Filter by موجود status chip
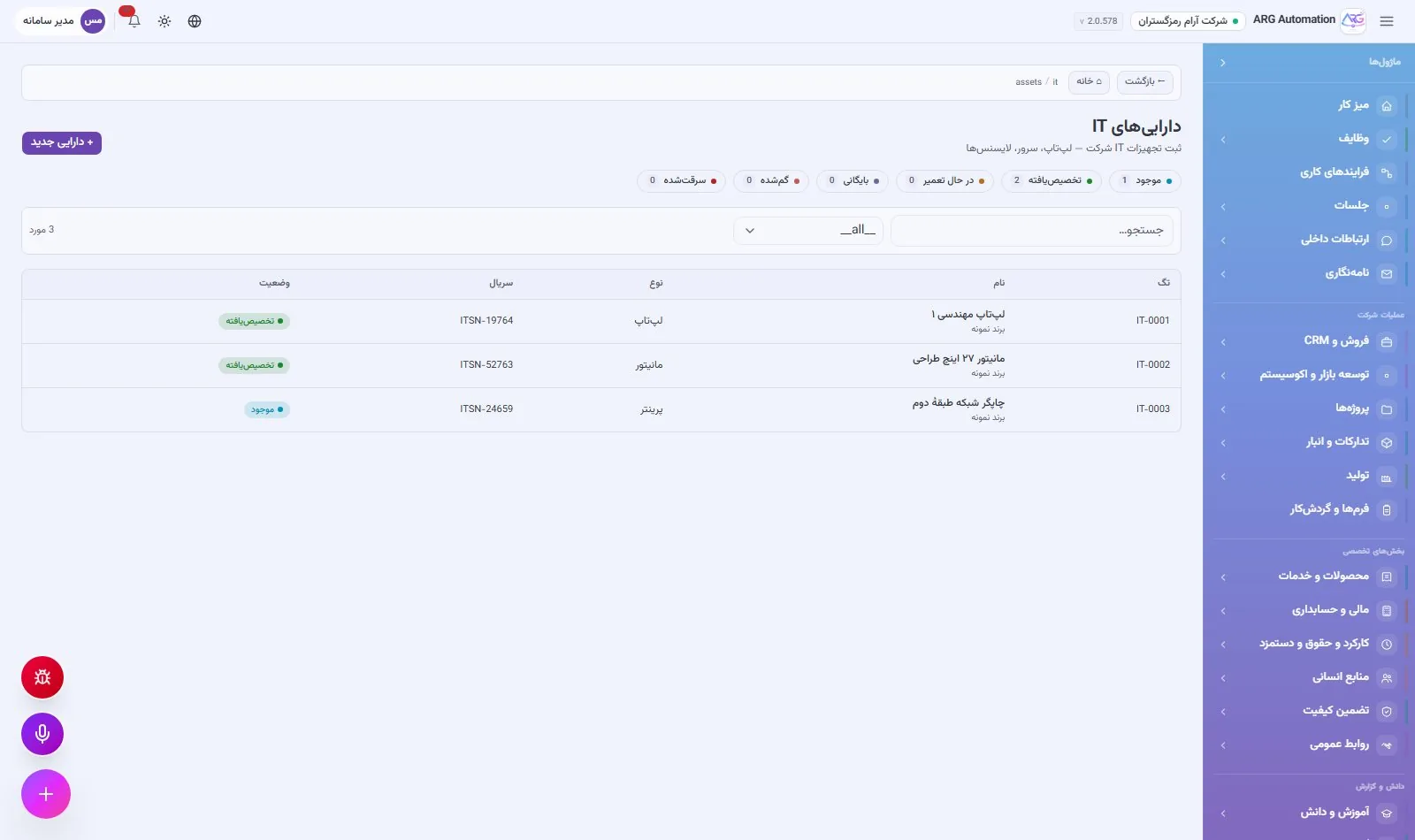The image size is (1415, 840). [x=1145, y=180]
